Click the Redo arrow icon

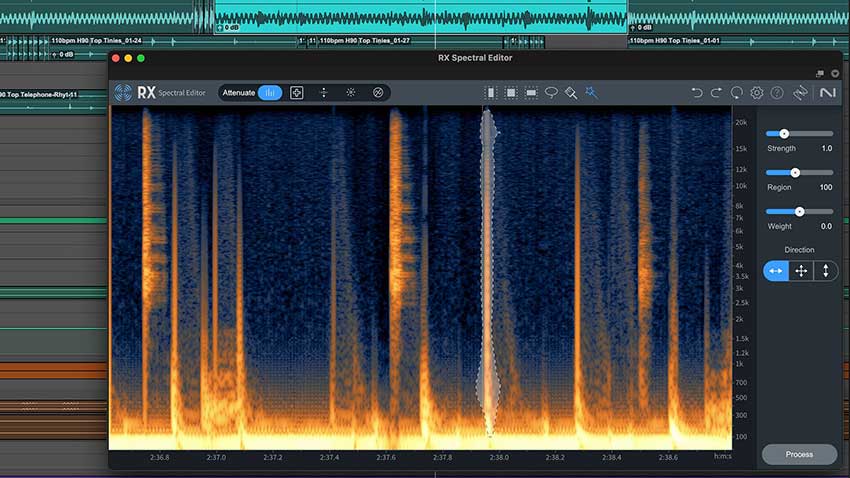[x=716, y=92]
